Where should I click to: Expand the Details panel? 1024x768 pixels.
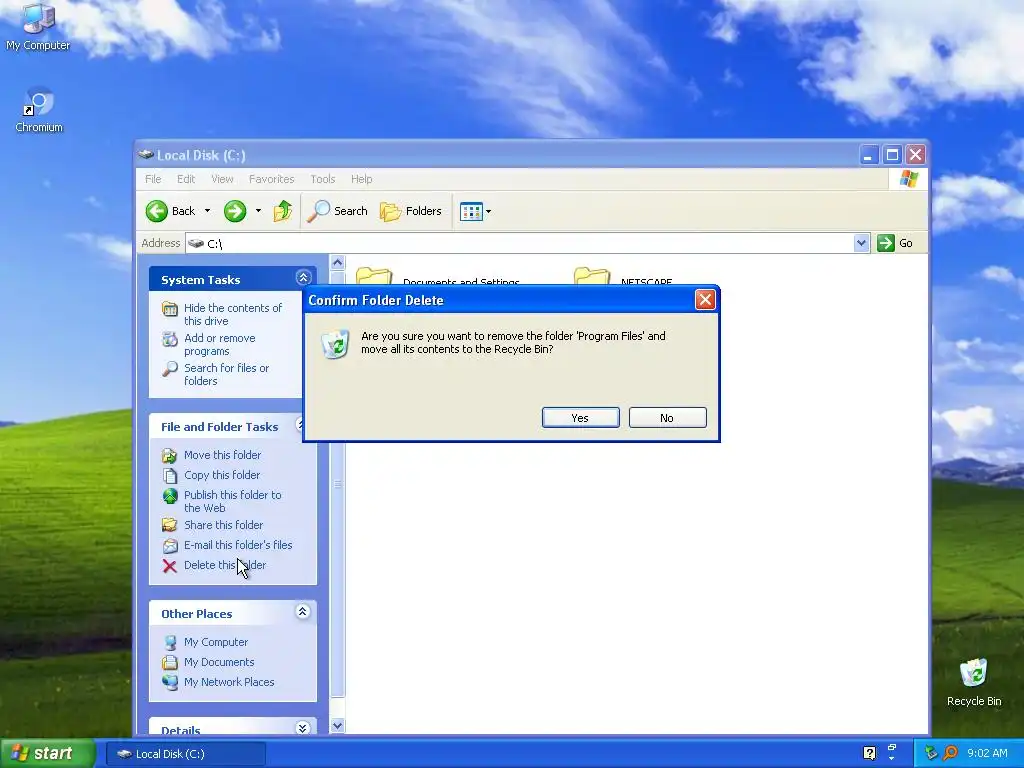tap(302, 728)
